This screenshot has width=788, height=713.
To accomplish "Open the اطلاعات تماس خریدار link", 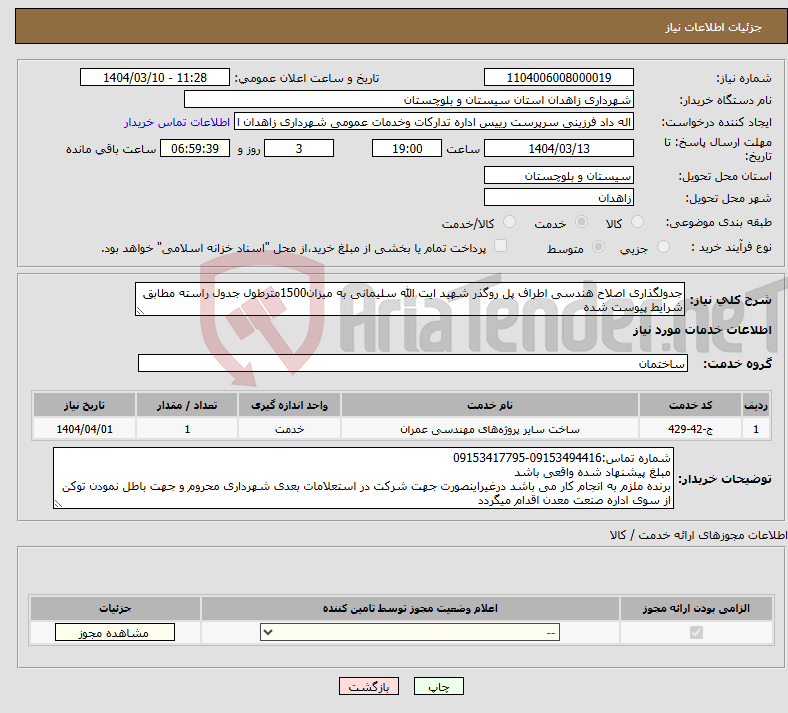I will [x=177, y=122].
